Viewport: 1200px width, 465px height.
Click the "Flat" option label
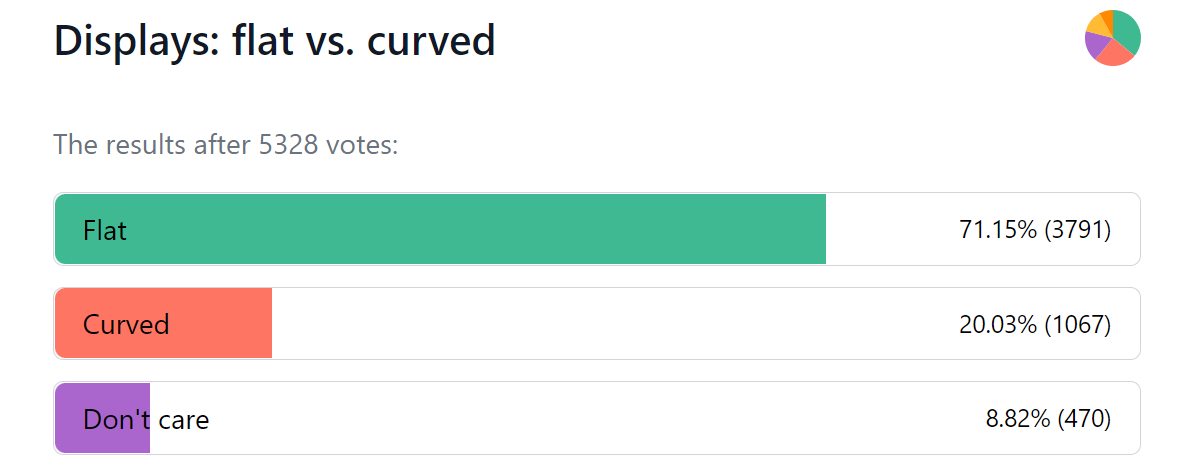click(x=105, y=230)
